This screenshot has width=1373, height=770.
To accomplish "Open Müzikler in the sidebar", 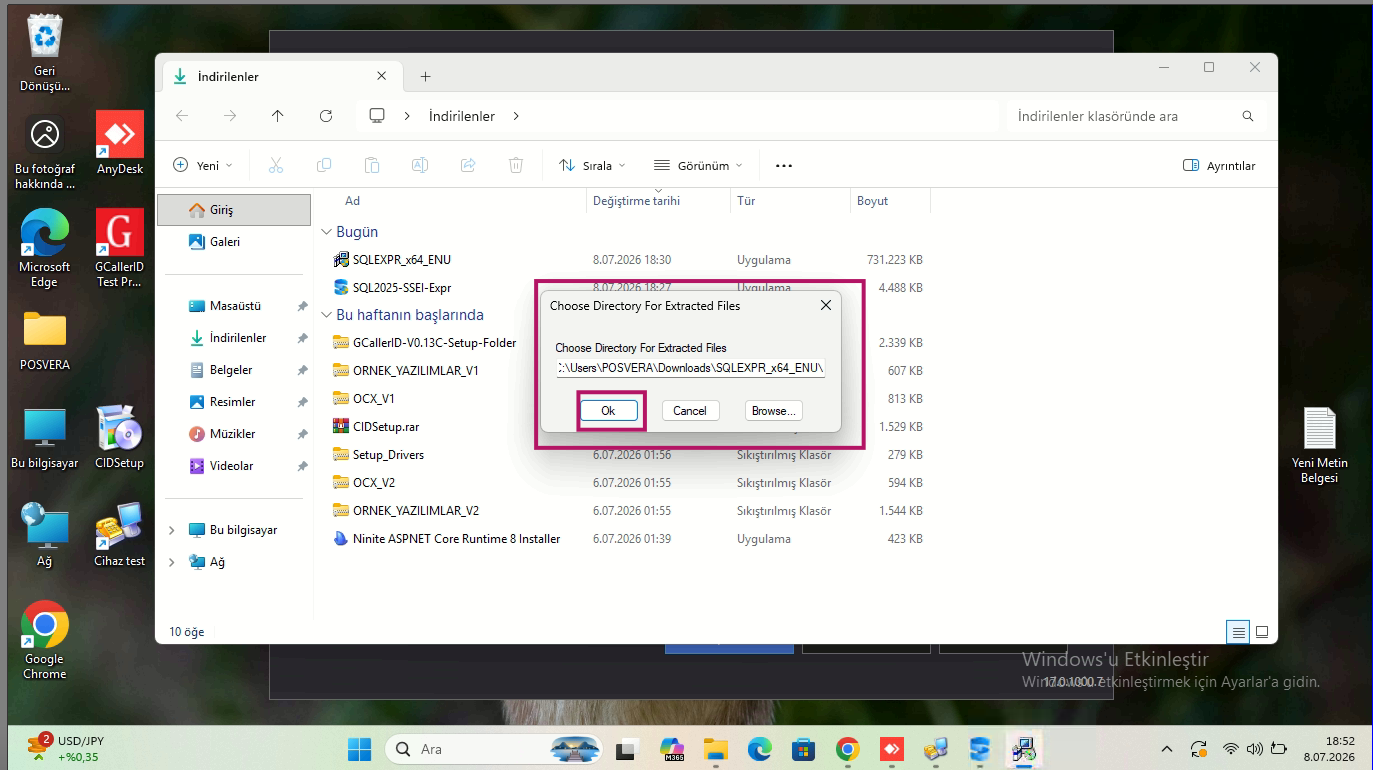I will [x=234, y=434].
